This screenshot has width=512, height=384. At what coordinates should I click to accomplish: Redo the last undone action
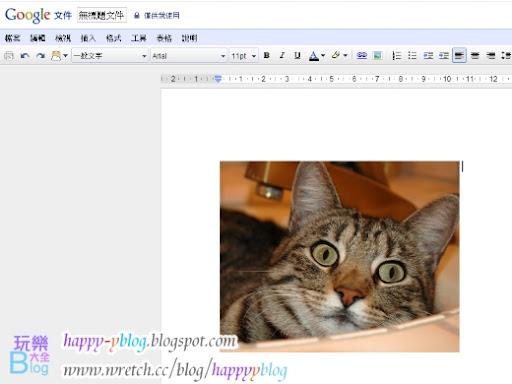tap(41, 56)
